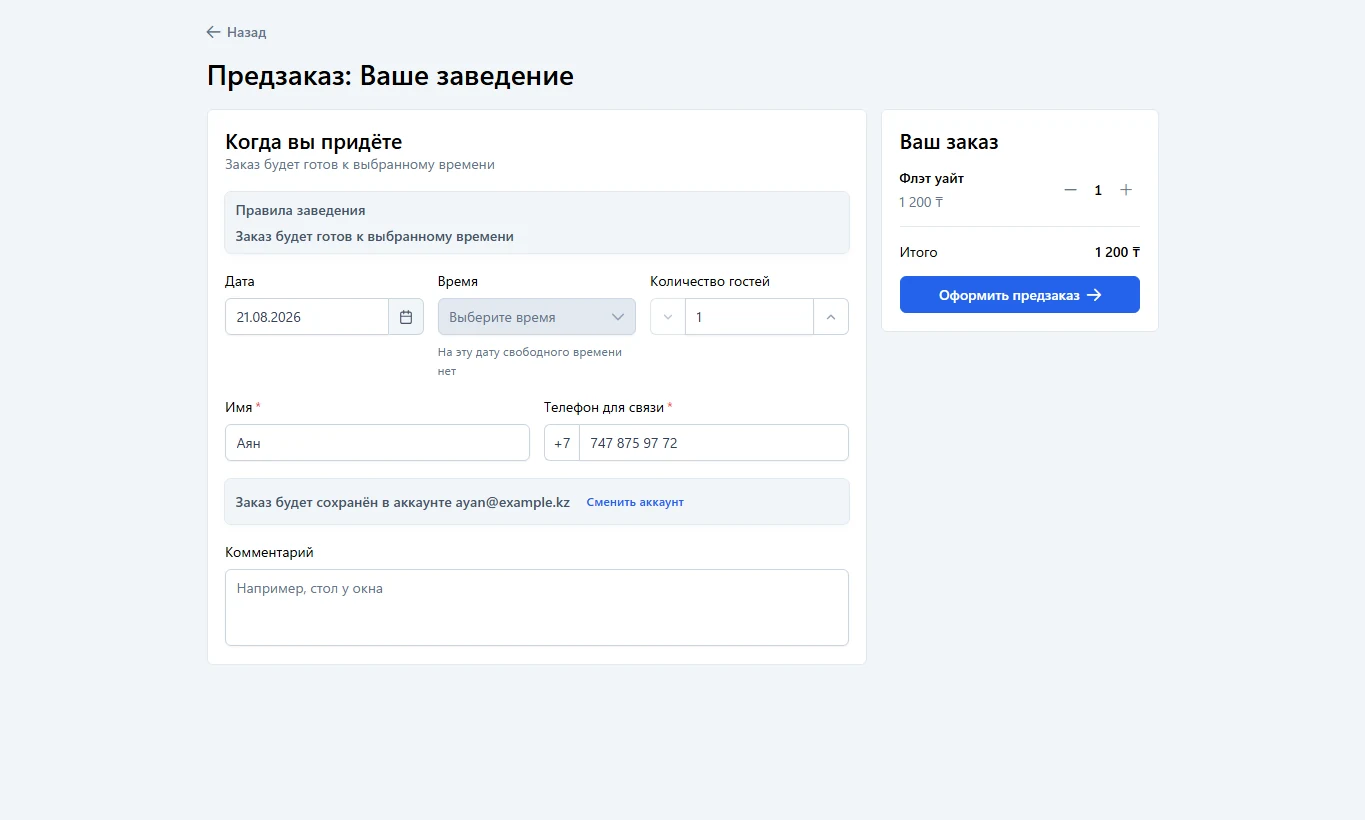The height and width of the screenshot is (820, 1365).
Task: Open the calendar picker icon
Action: point(406,317)
